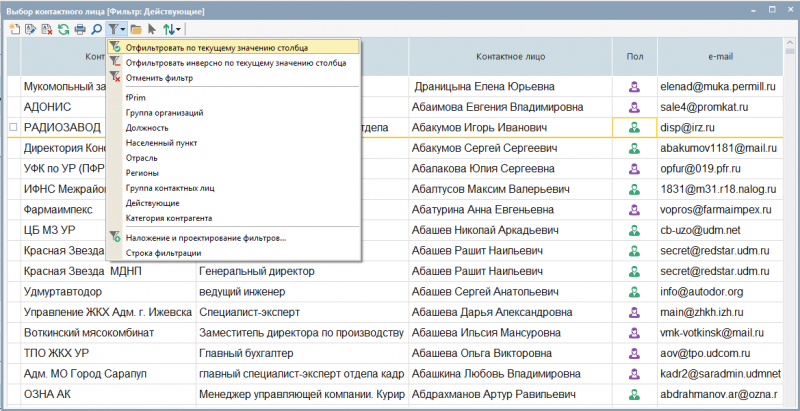Click 'Контактное лицо' column header
The height and width of the screenshot is (411, 800).
coord(510,57)
